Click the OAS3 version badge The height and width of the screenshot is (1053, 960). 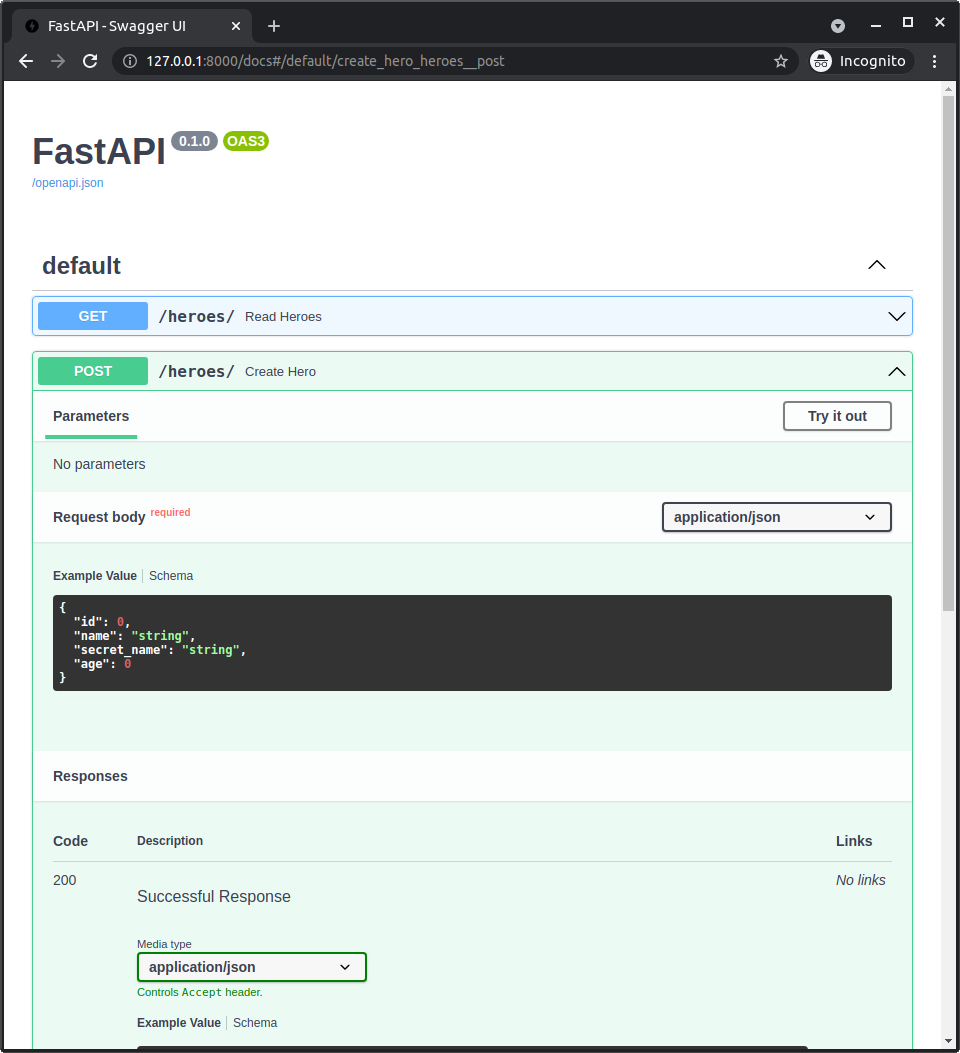coord(245,141)
